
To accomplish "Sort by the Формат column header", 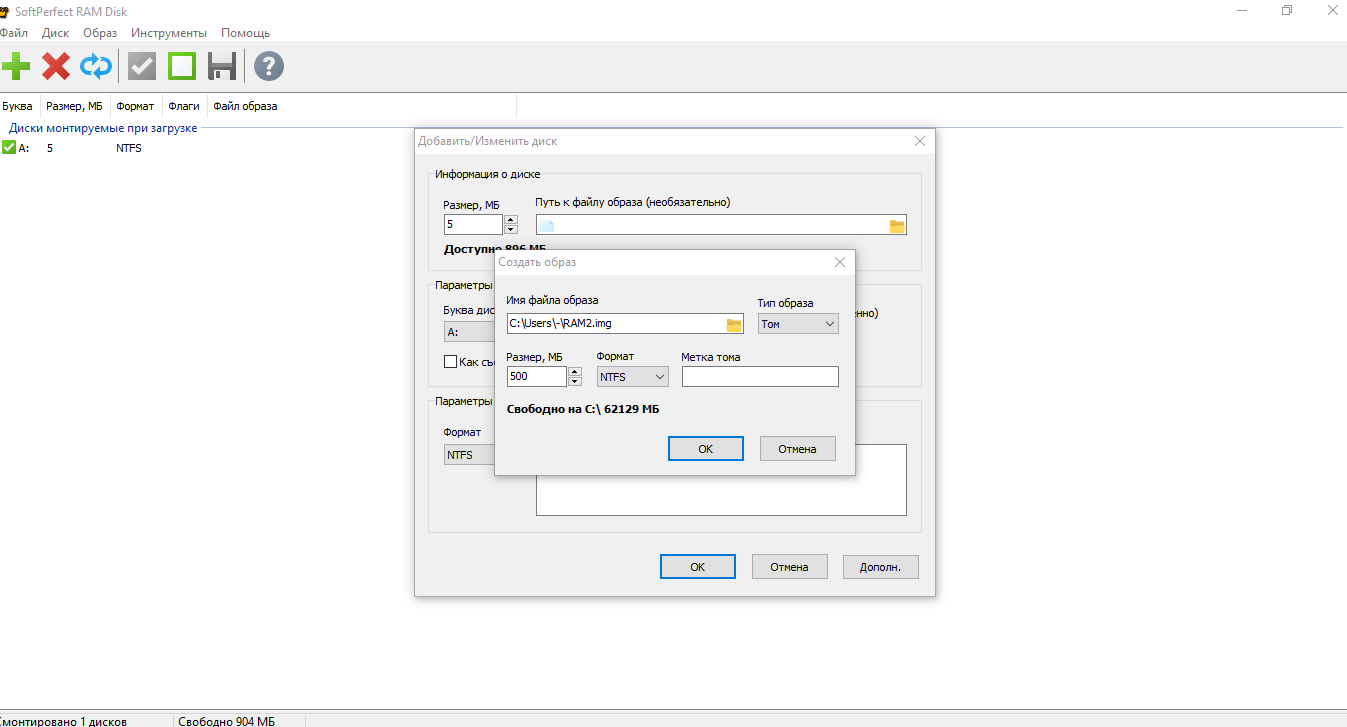I will click(135, 106).
